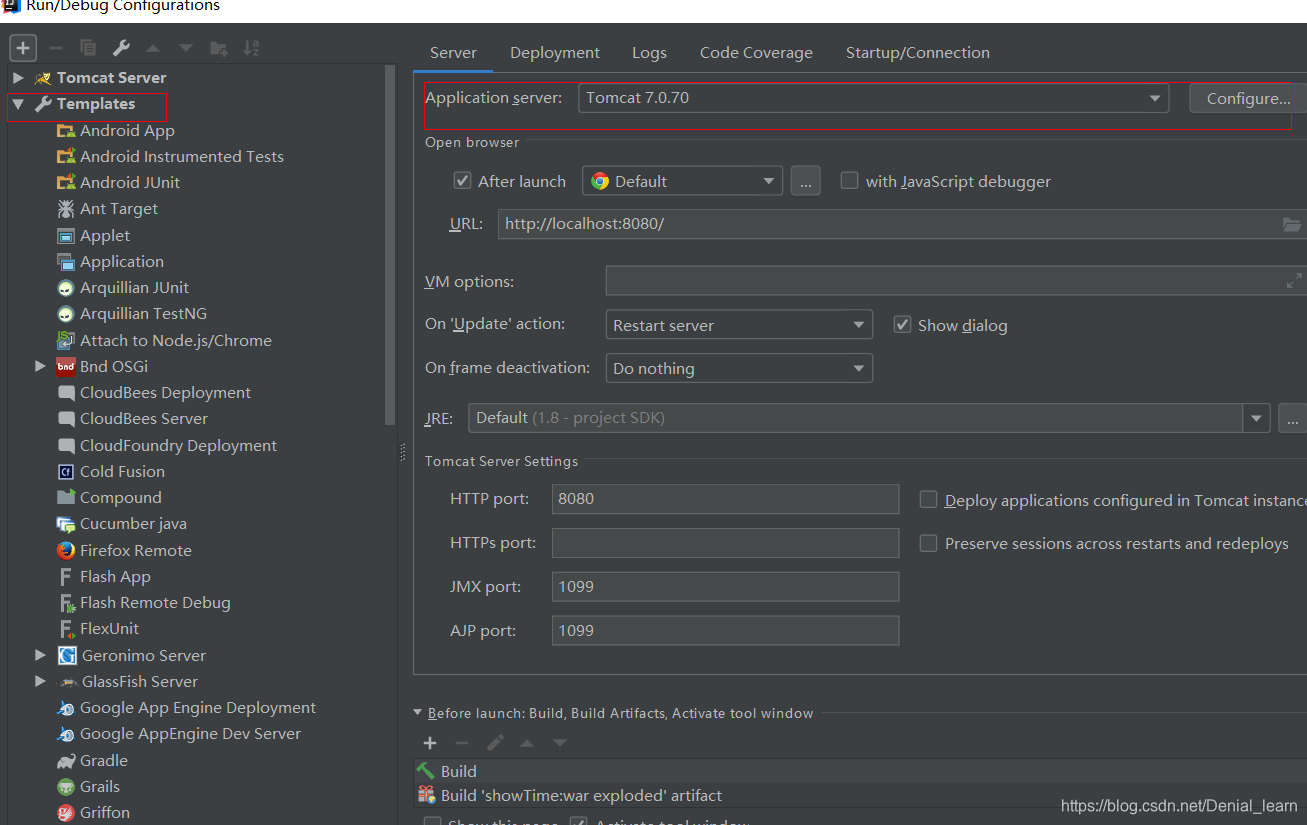Expand the Tomcat Server tree node
Image resolution: width=1307 pixels, height=825 pixels.
(18, 77)
